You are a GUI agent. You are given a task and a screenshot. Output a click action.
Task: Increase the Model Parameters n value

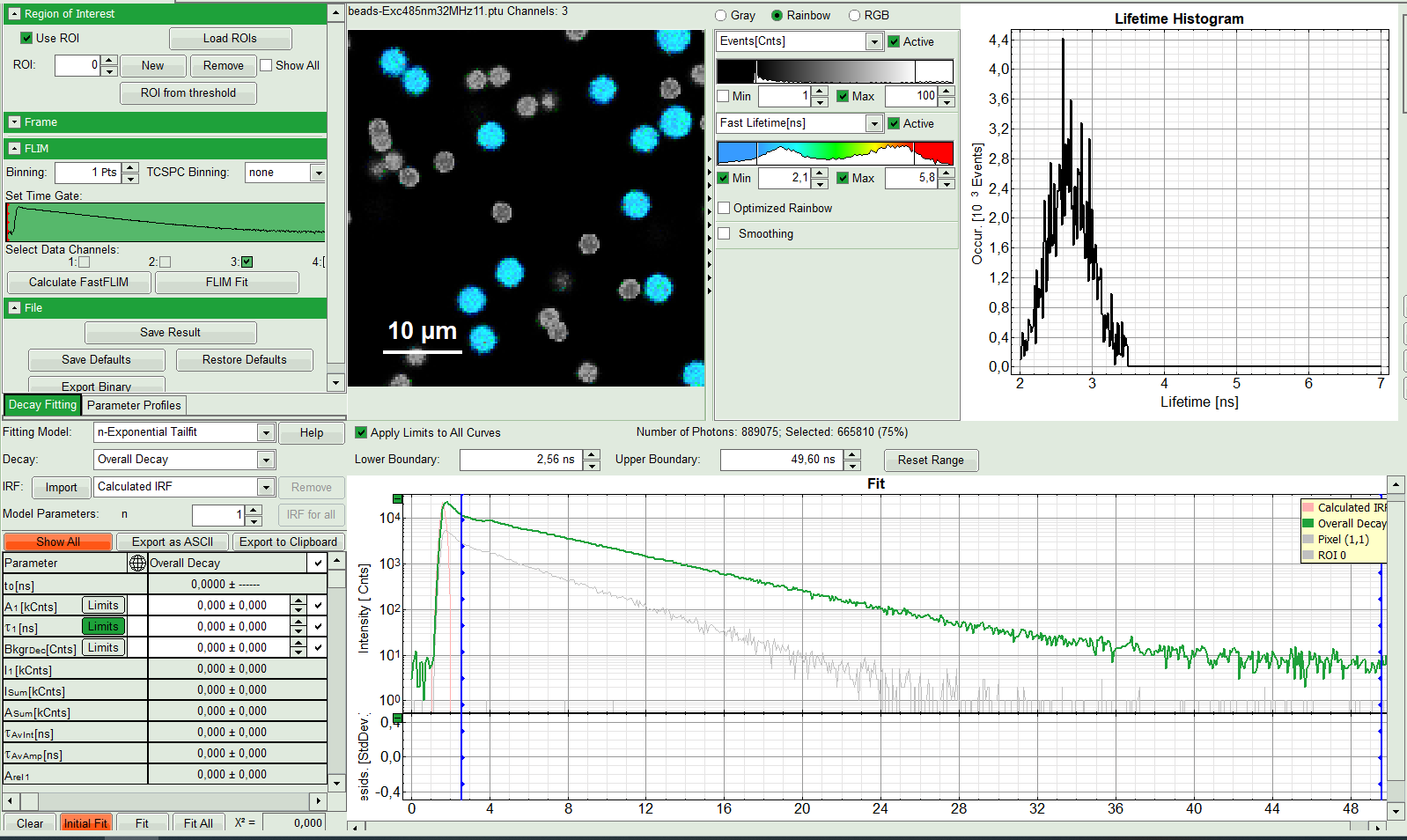click(254, 510)
